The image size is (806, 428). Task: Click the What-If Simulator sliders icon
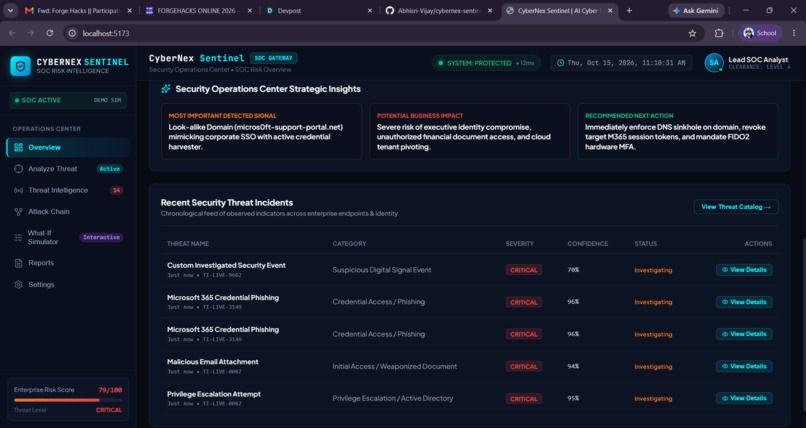[x=18, y=237]
